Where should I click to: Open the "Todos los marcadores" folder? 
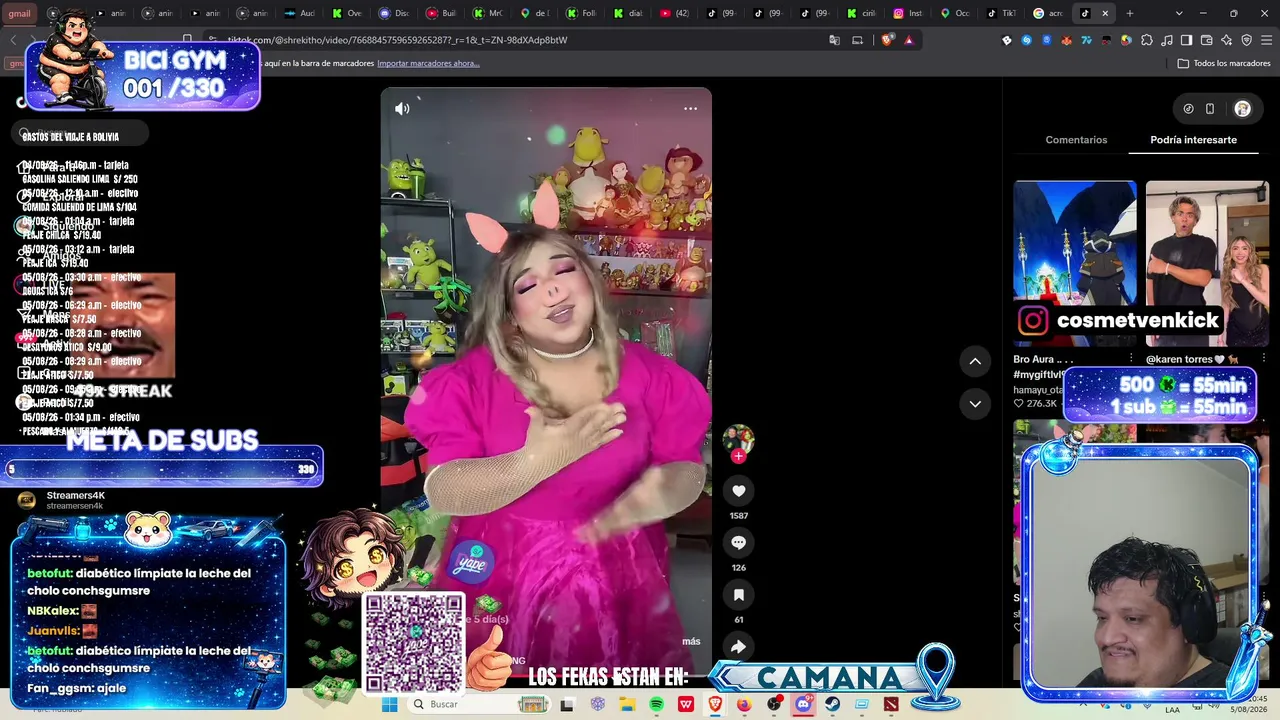point(1224,63)
